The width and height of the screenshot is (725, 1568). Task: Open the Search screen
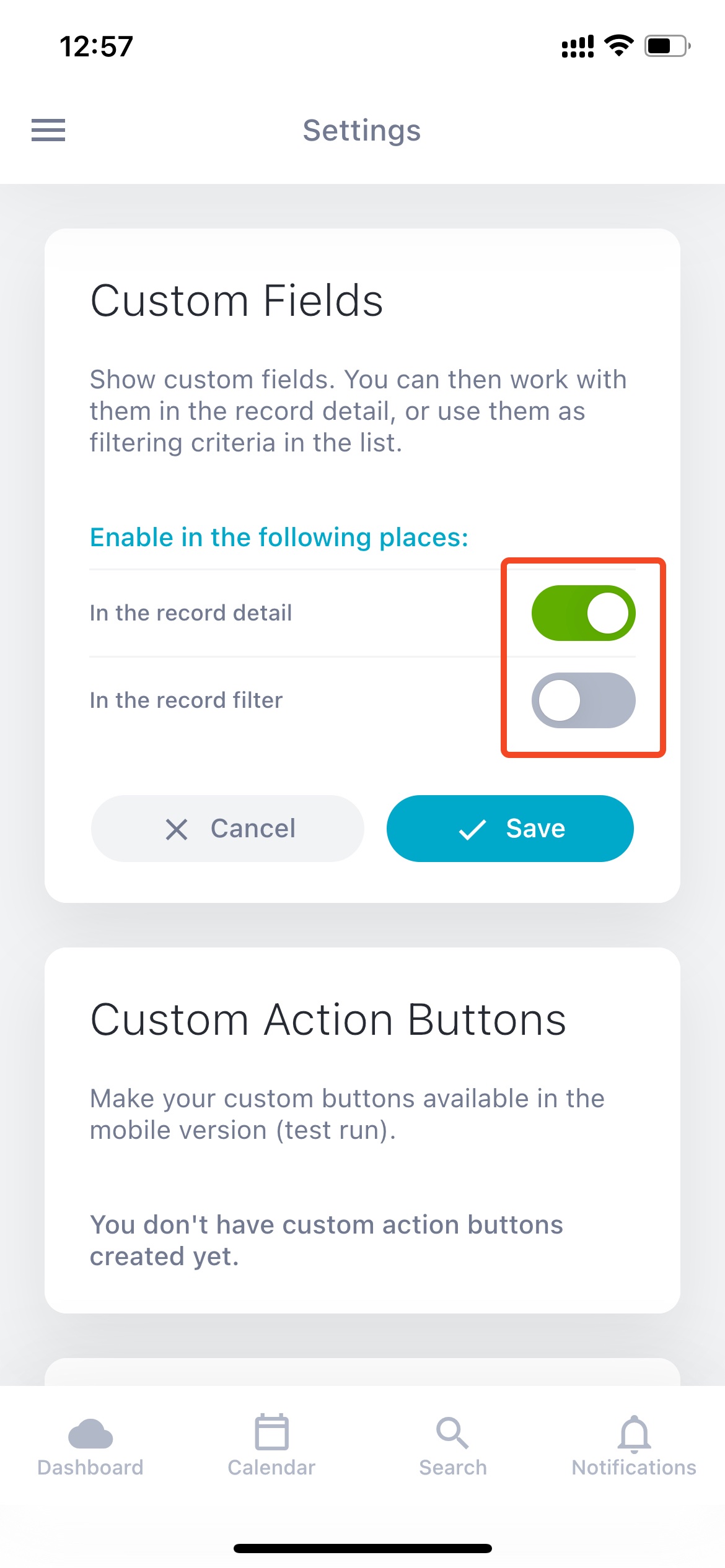453,1449
